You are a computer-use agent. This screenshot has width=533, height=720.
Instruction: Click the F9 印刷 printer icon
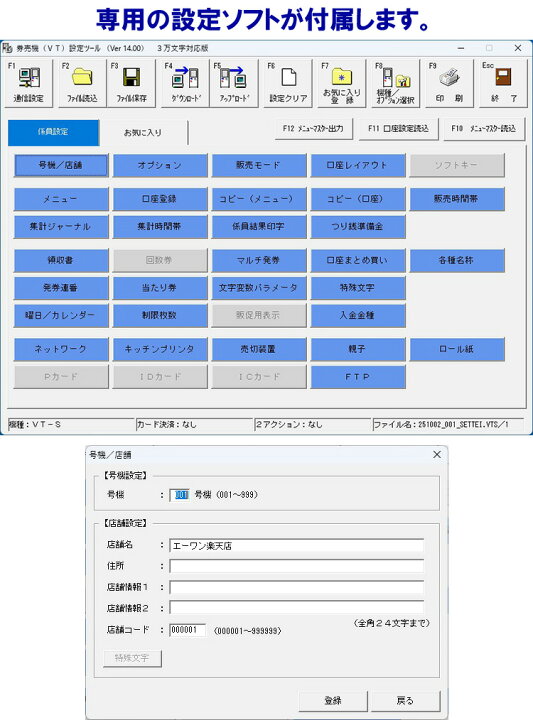pos(449,83)
